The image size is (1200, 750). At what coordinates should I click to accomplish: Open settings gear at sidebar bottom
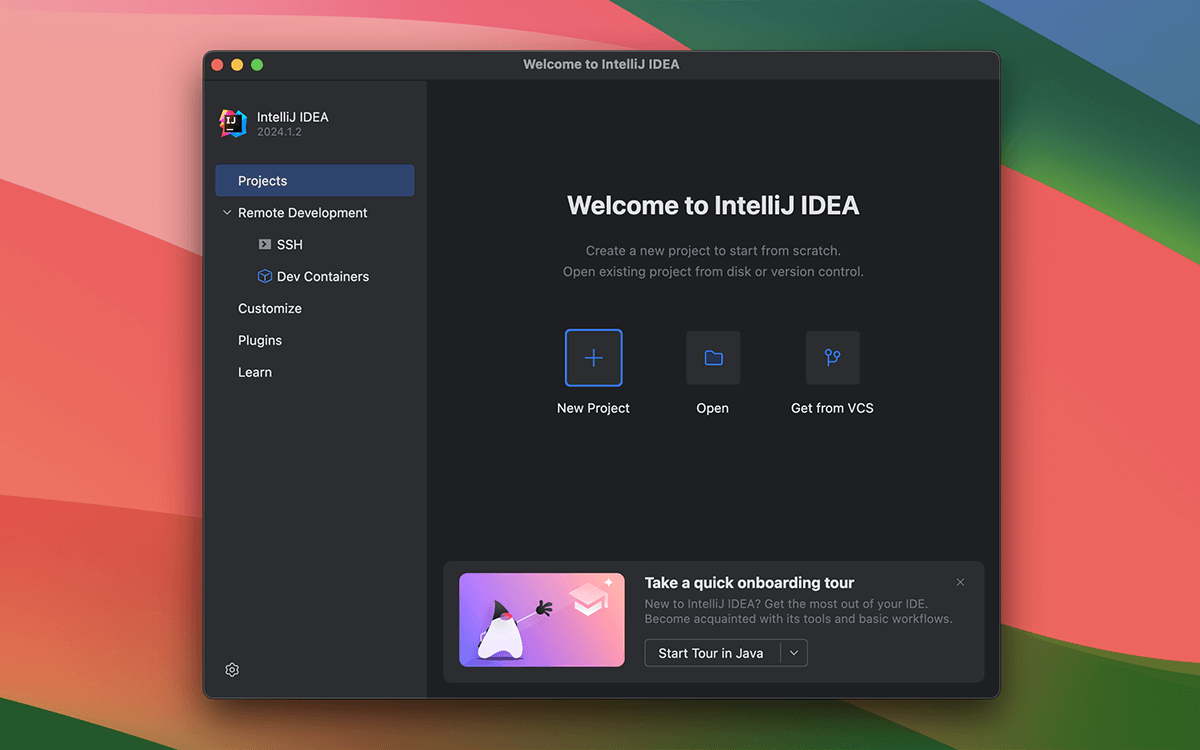click(232, 670)
